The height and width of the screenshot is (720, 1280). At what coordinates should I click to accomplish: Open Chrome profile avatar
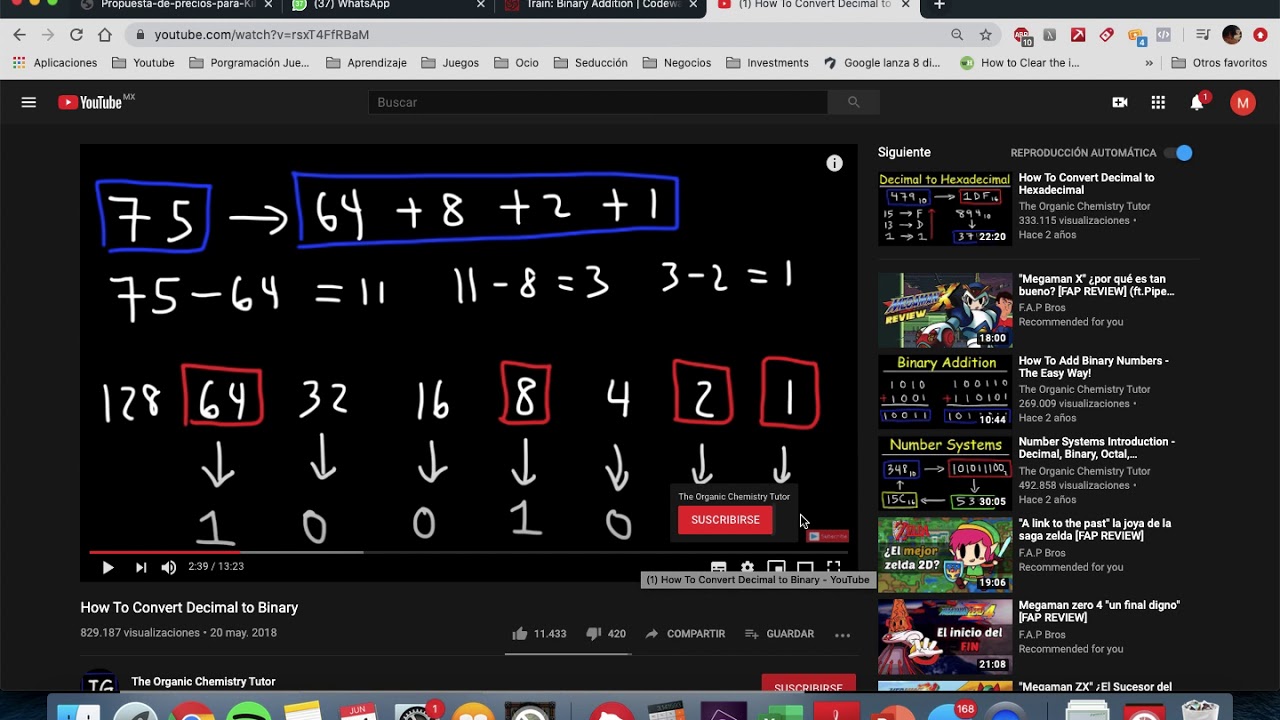coord(1232,34)
